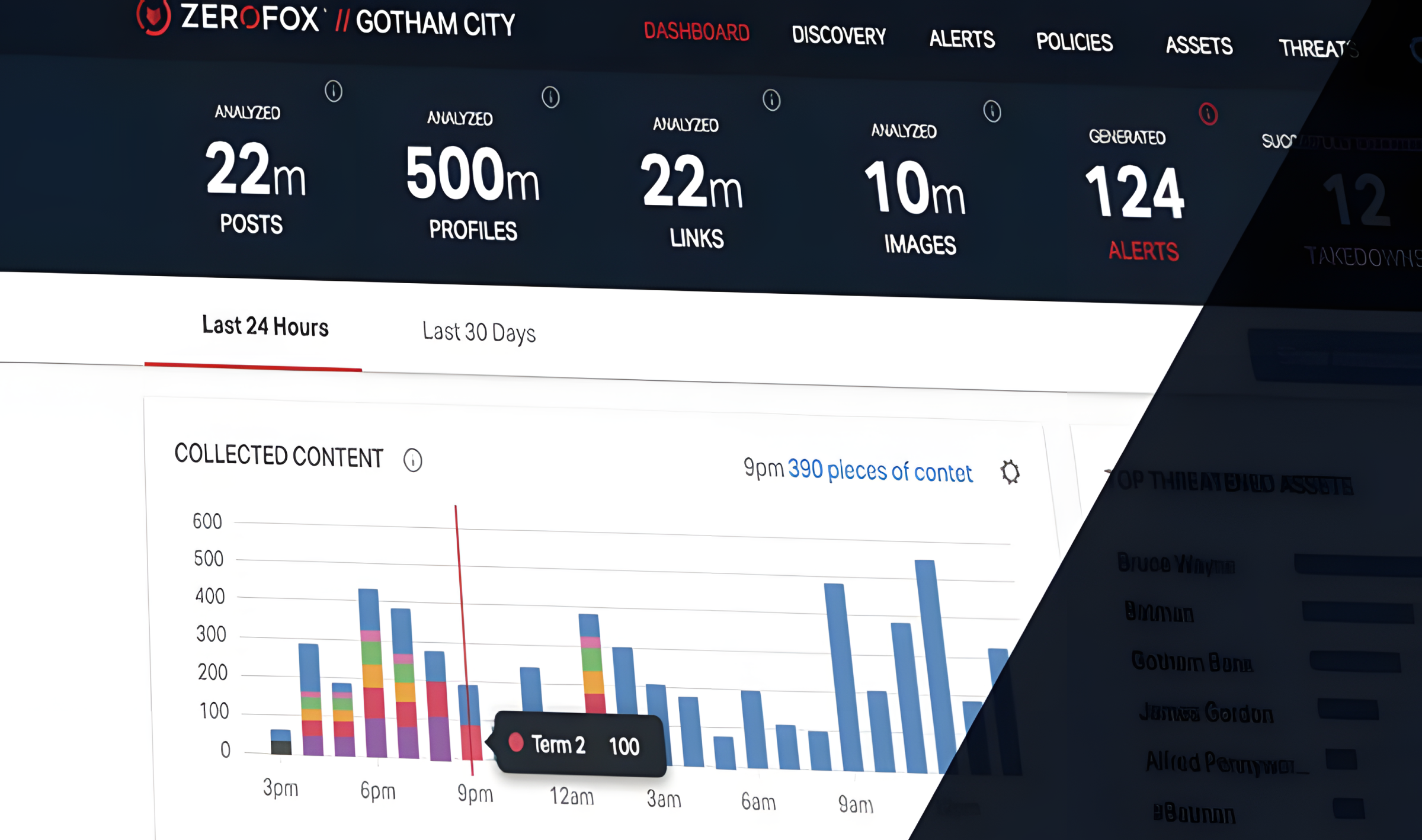Click the 3pm label on chart axis
The image size is (1422, 840).
[x=281, y=788]
